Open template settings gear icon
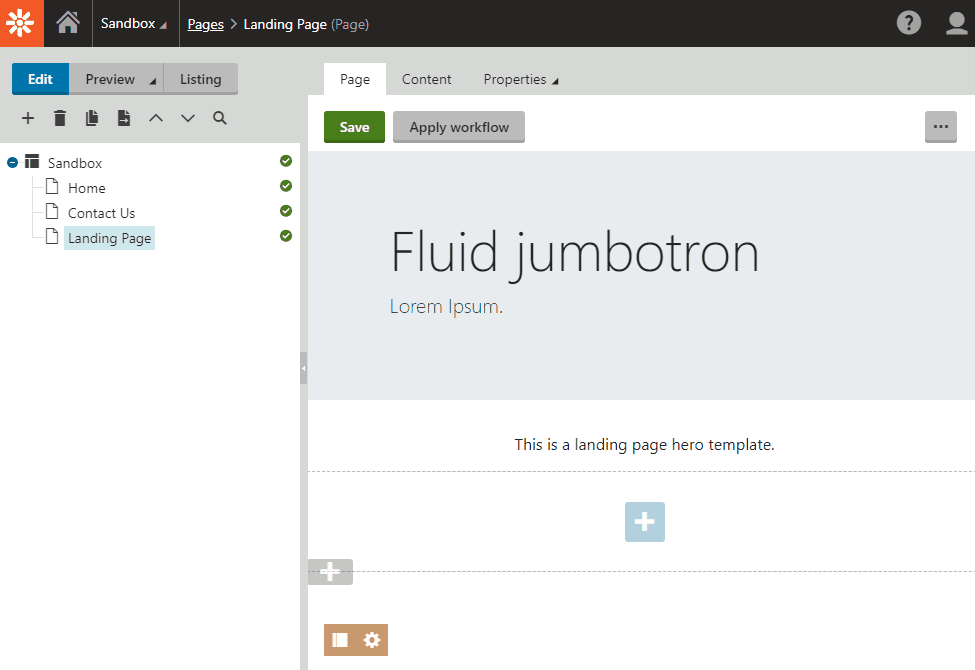The height and width of the screenshot is (670, 975). point(372,640)
